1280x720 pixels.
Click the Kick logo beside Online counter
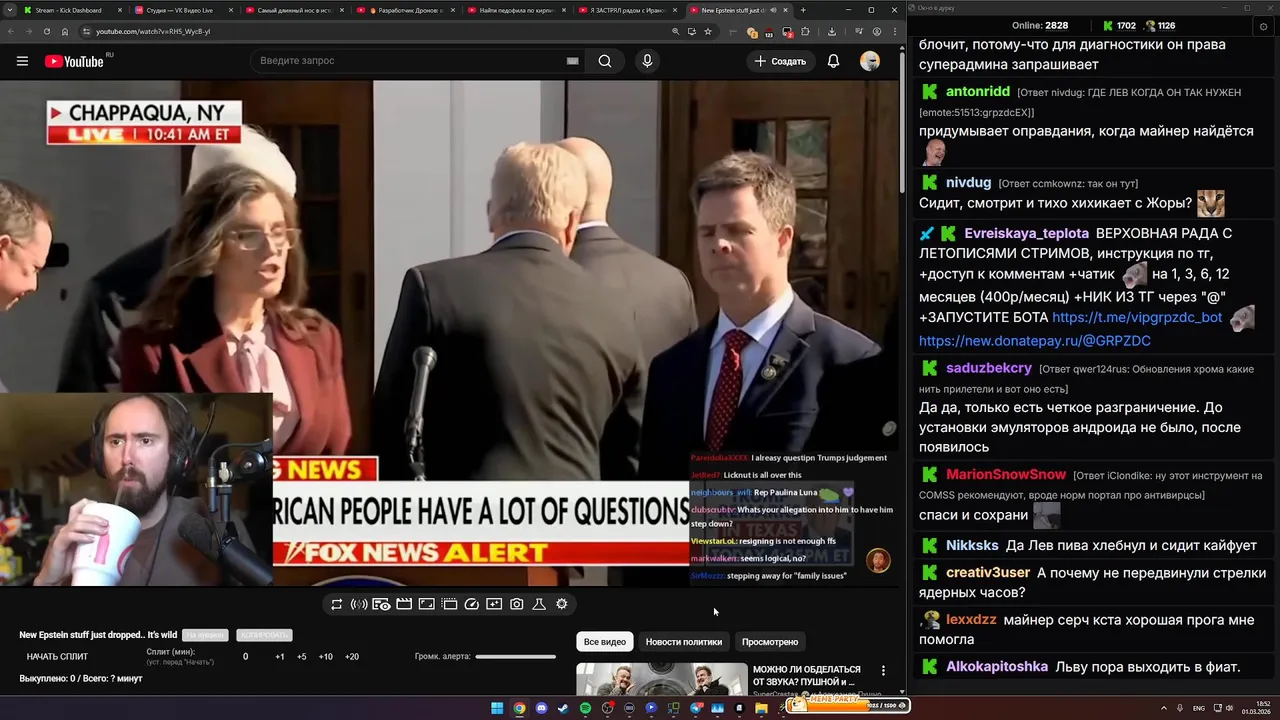point(1107,25)
